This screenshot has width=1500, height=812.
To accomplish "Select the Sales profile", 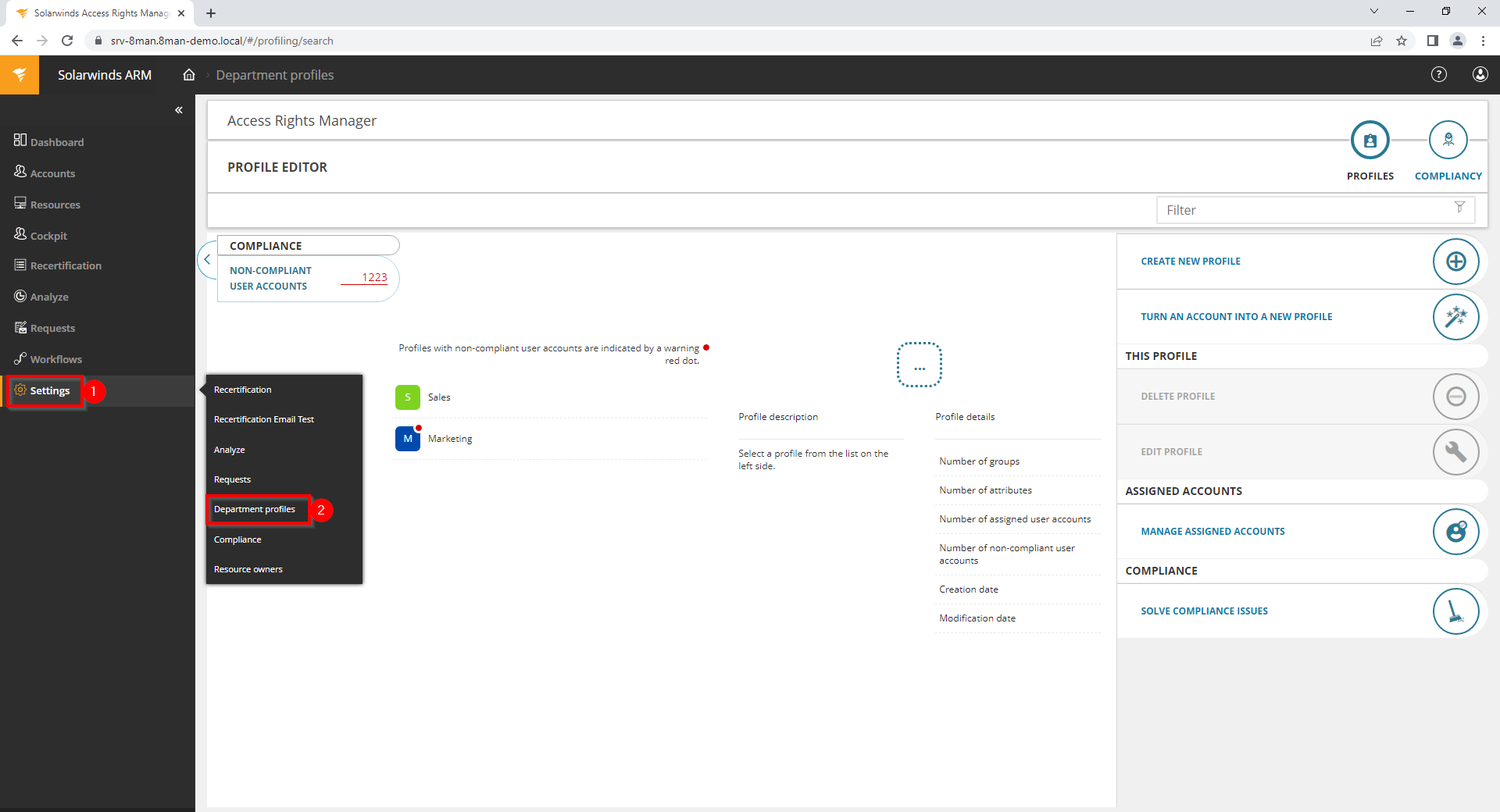I will [x=438, y=397].
